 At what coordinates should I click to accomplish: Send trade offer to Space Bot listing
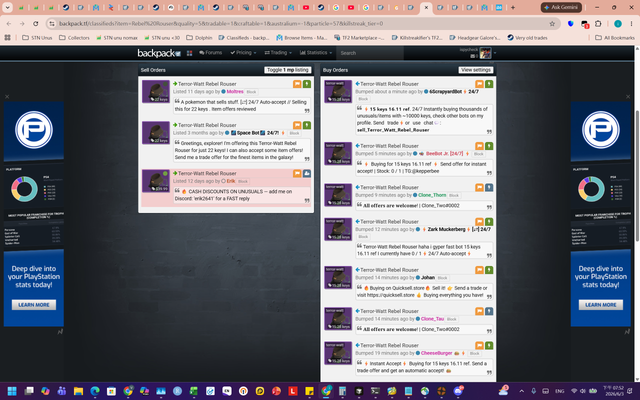click(307, 125)
